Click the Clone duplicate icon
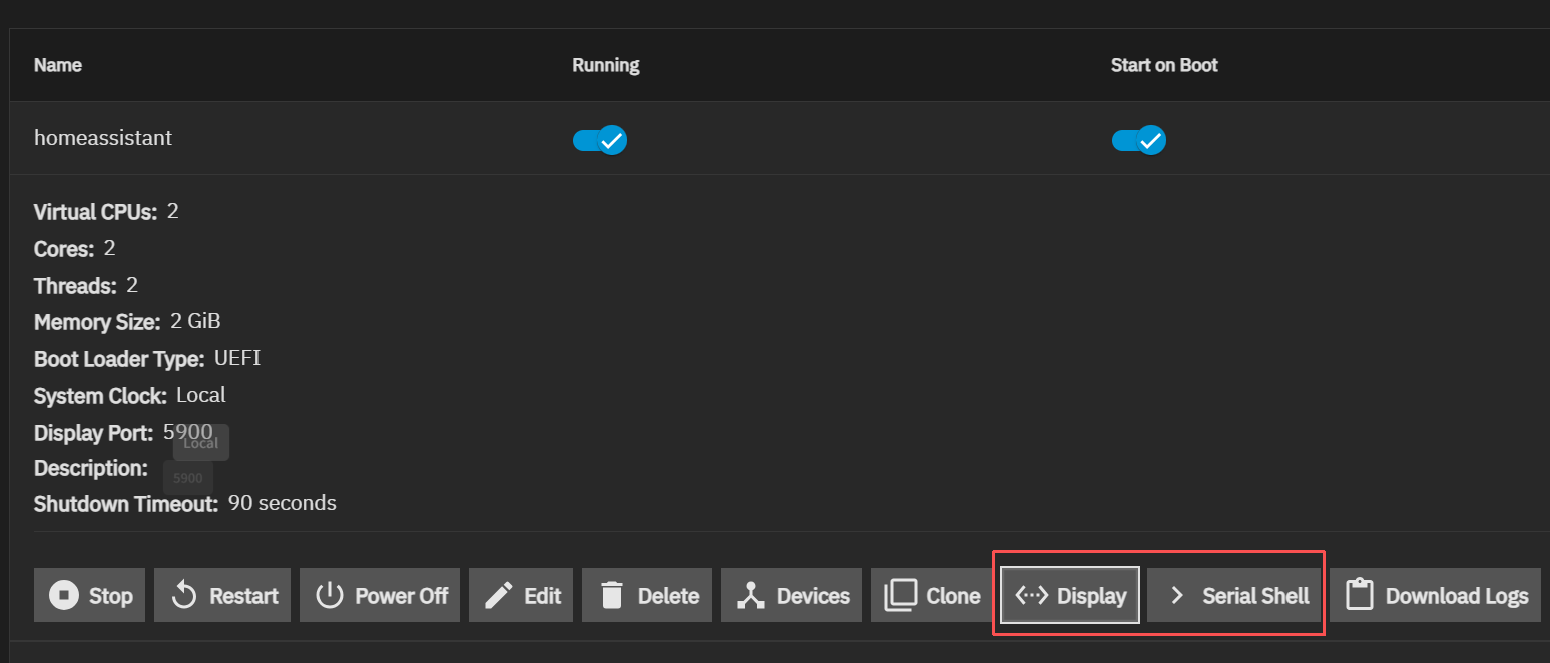Image resolution: width=1550 pixels, height=663 pixels. click(x=900, y=596)
